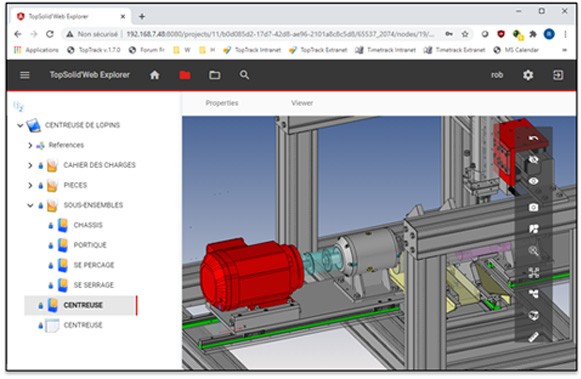Select the measure ruler tool
Viewport: 581px width, 379px height.
point(534,337)
